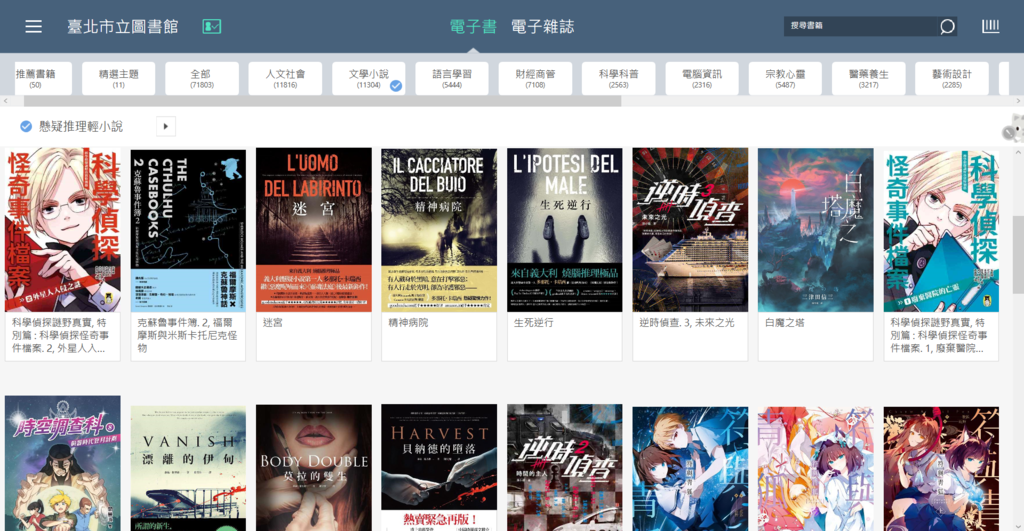This screenshot has width=1024, height=531.
Task: Click the category bar scroll-left arrow
Action: pyautogui.click(x=5, y=101)
